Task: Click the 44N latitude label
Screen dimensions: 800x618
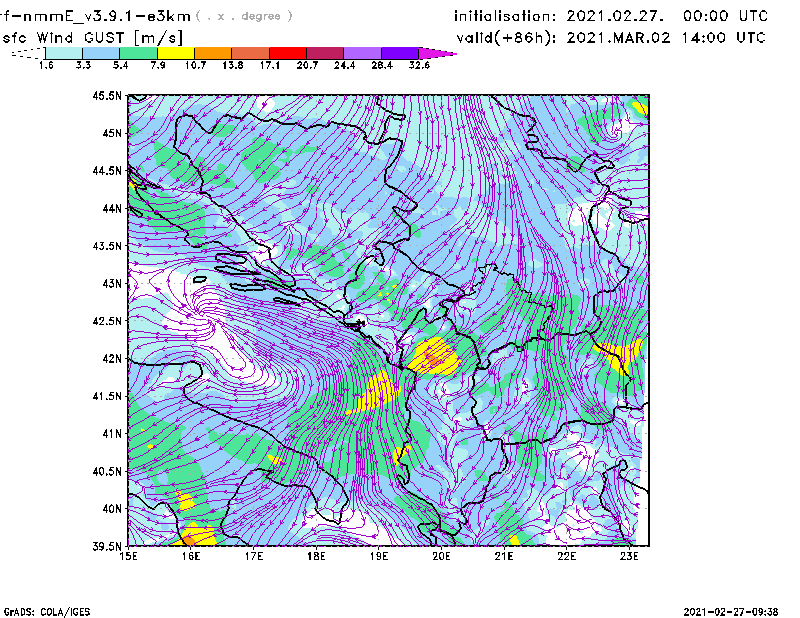Action: click(x=112, y=208)
